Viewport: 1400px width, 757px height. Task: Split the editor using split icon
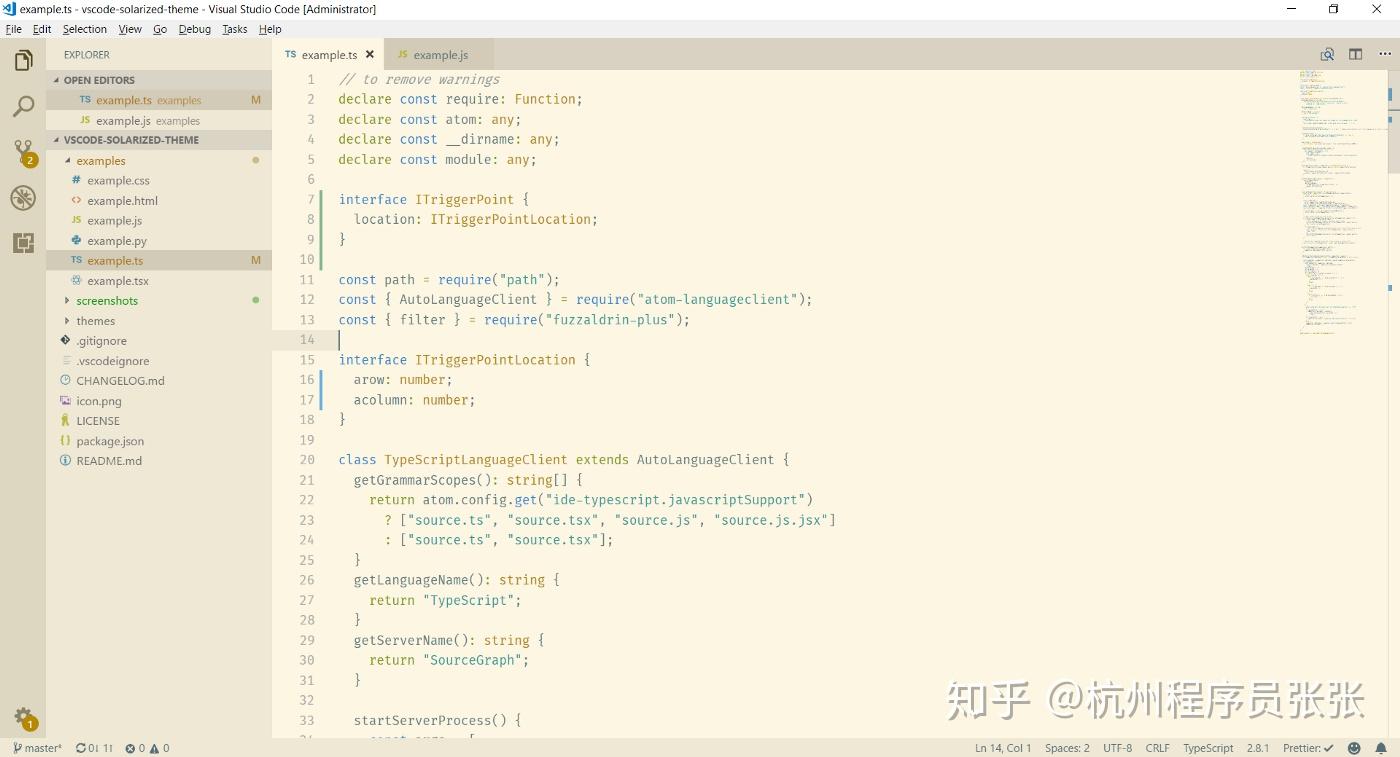point(1355,55)
